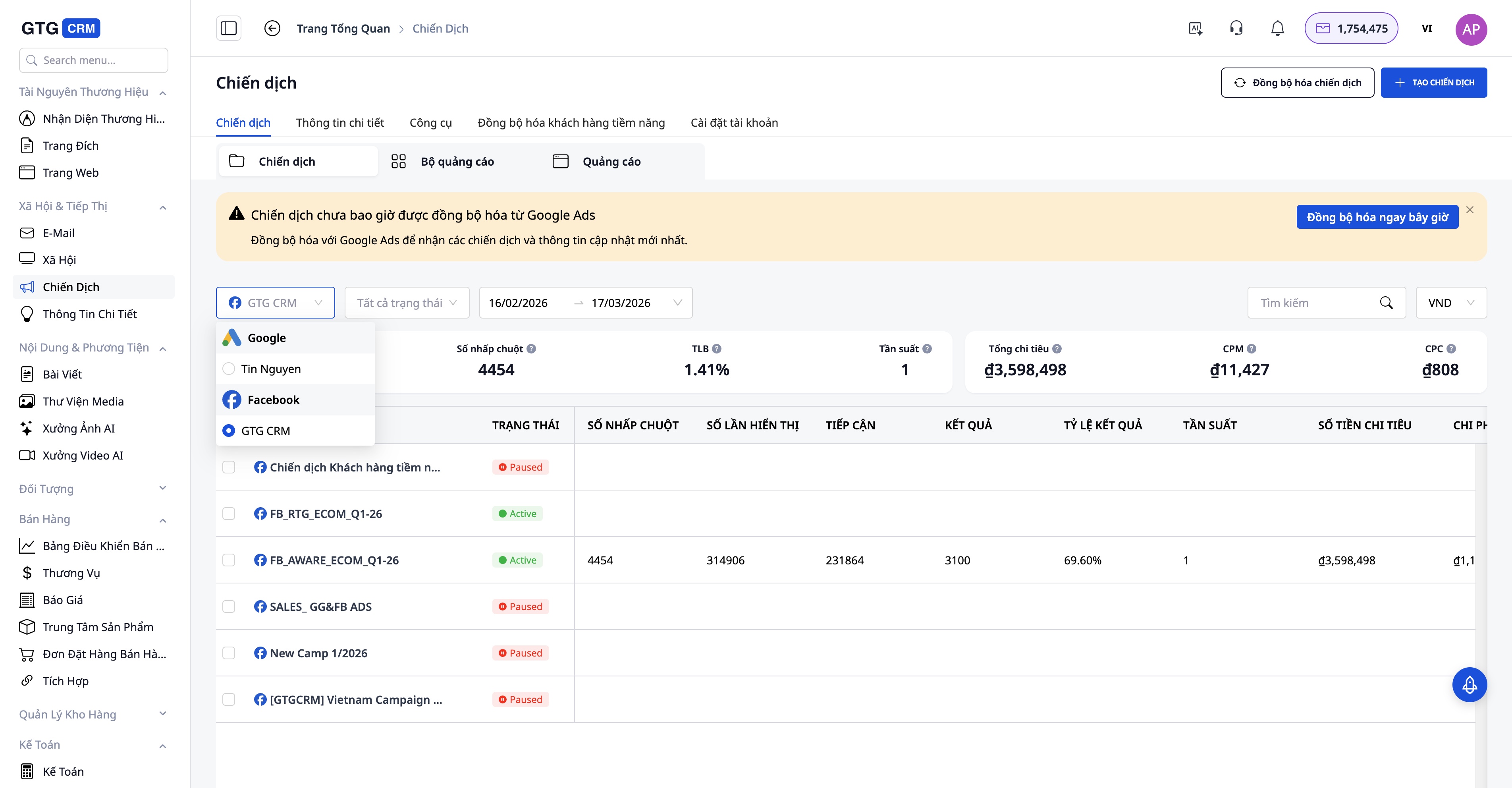Click the AP user avatar
The image size is (1512, 788).
(1470, 29)
